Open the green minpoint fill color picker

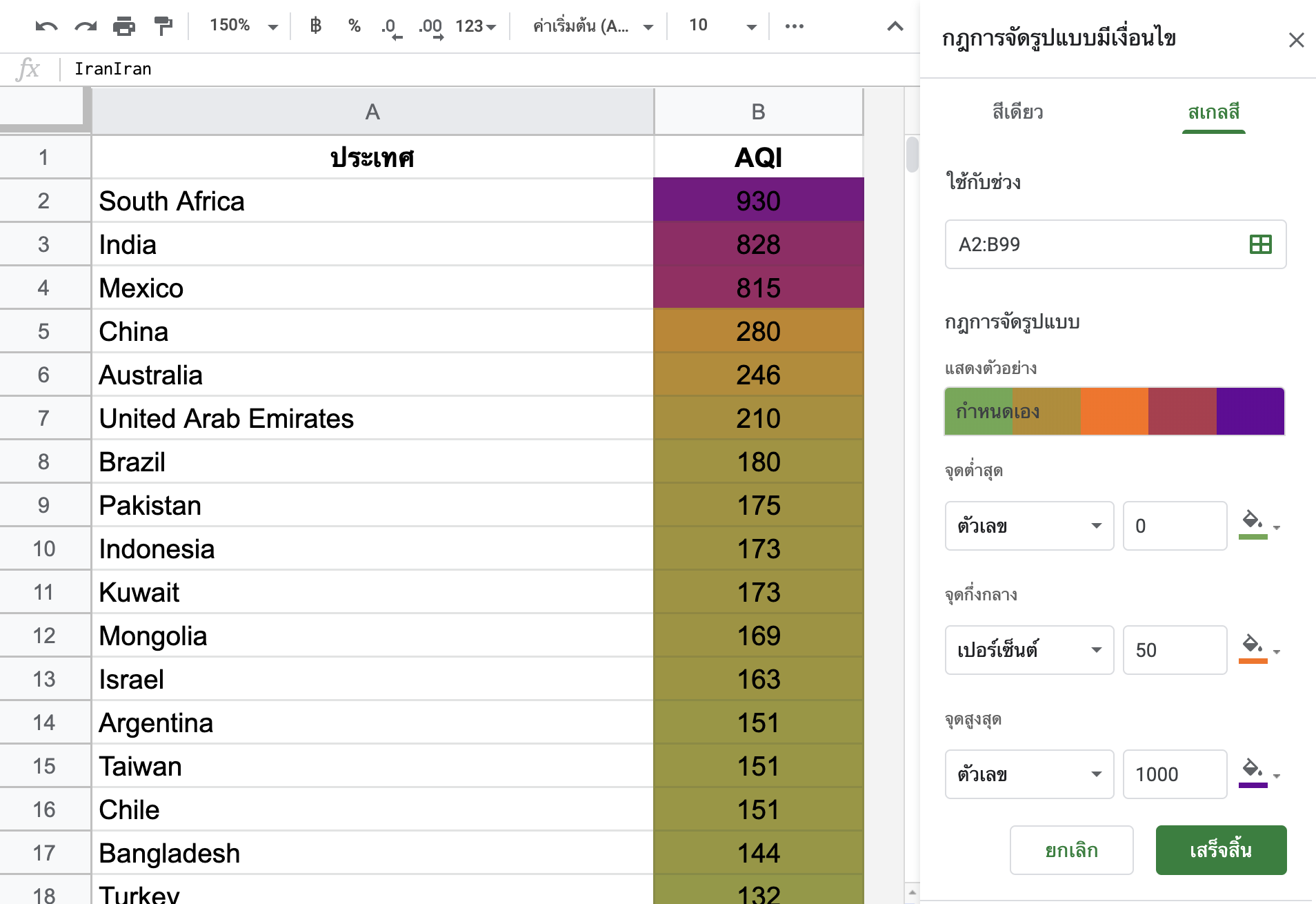click(1259, 524)
